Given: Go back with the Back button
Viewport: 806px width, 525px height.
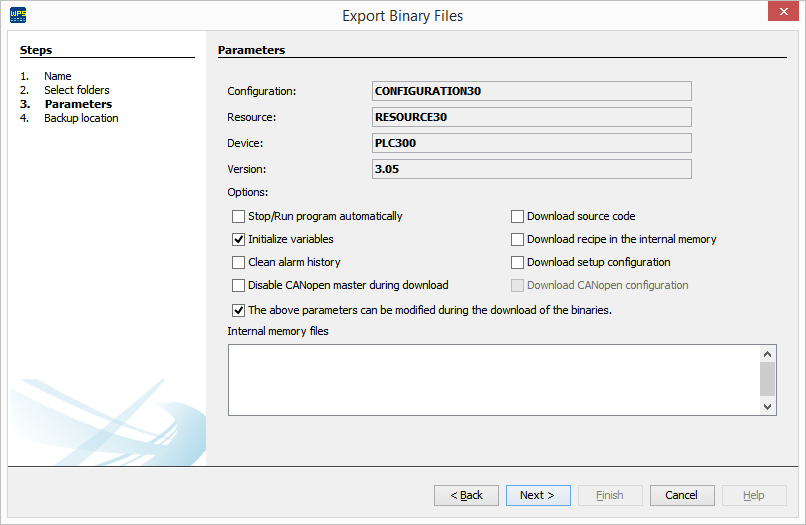Looking at the screenshot, I should coord(466,495).
